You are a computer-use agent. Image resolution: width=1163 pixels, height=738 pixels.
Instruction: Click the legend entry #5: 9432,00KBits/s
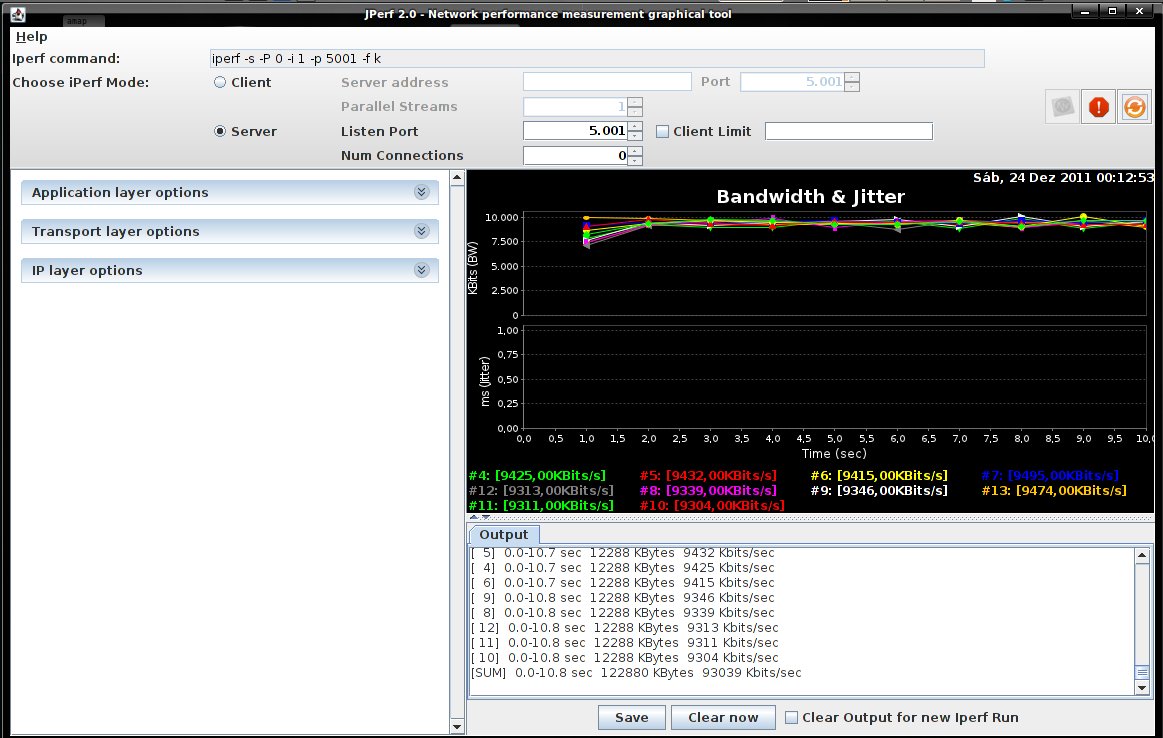tap(708, 475)
